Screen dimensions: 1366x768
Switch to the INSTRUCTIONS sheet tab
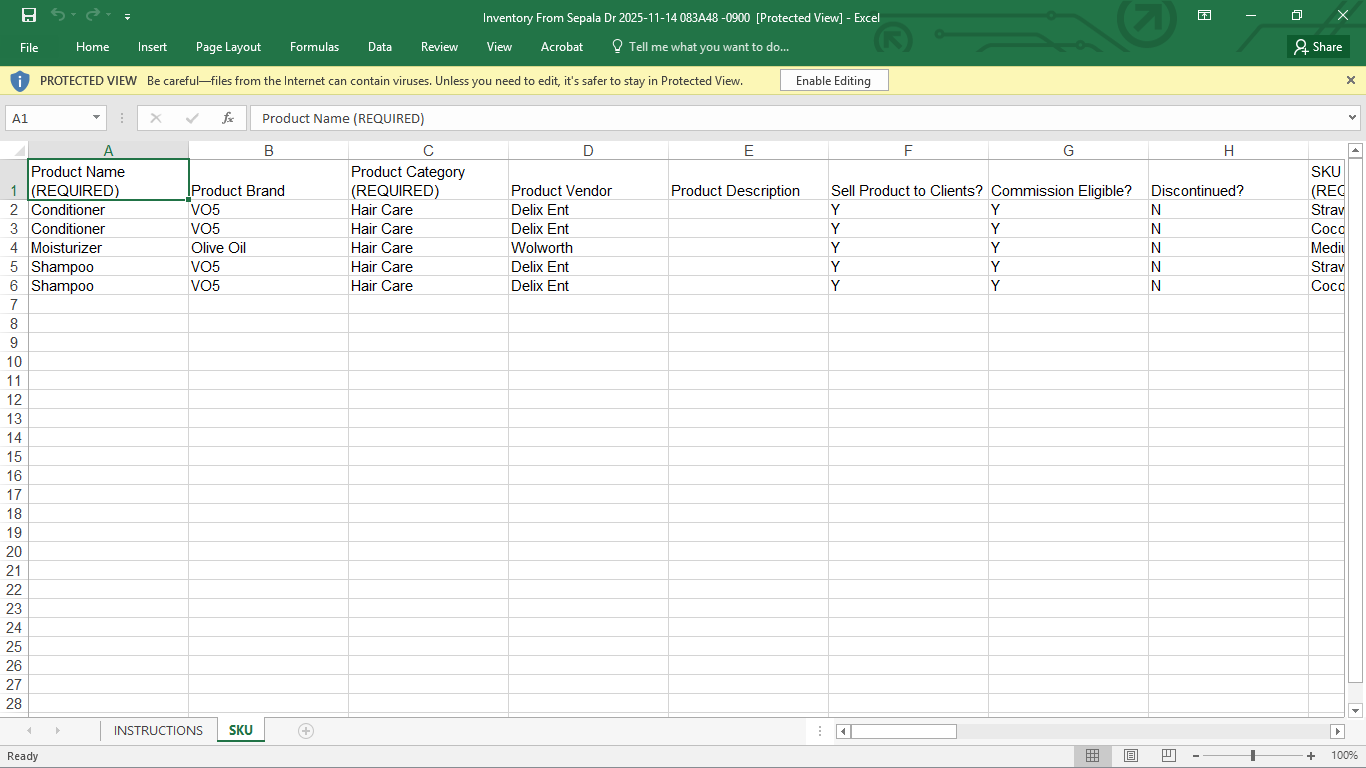(x=158, y=731)
